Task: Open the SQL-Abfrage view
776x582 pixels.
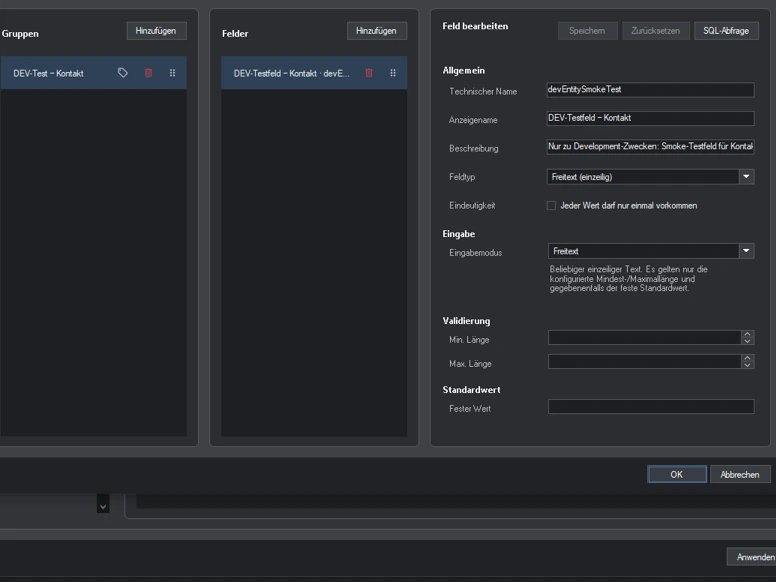Action: coord(726,31)
